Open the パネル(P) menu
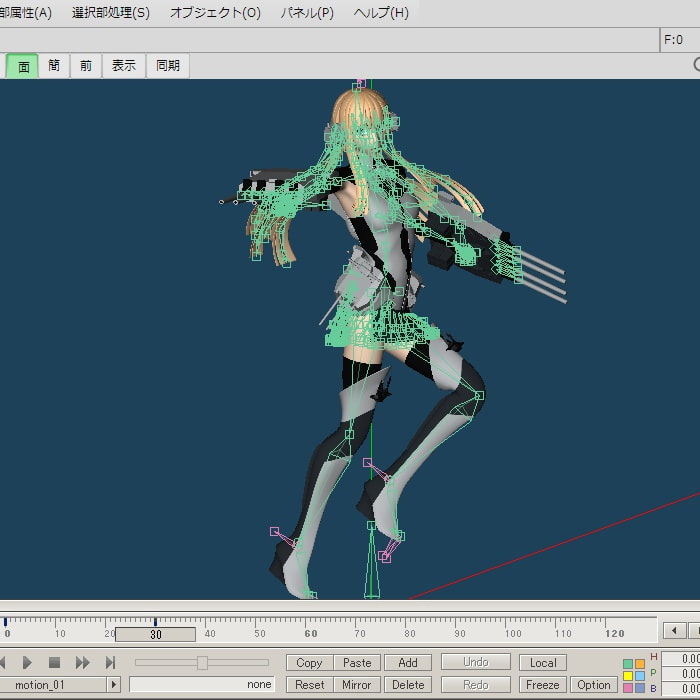This screenshot has height=700, width=700. [307, 13]
